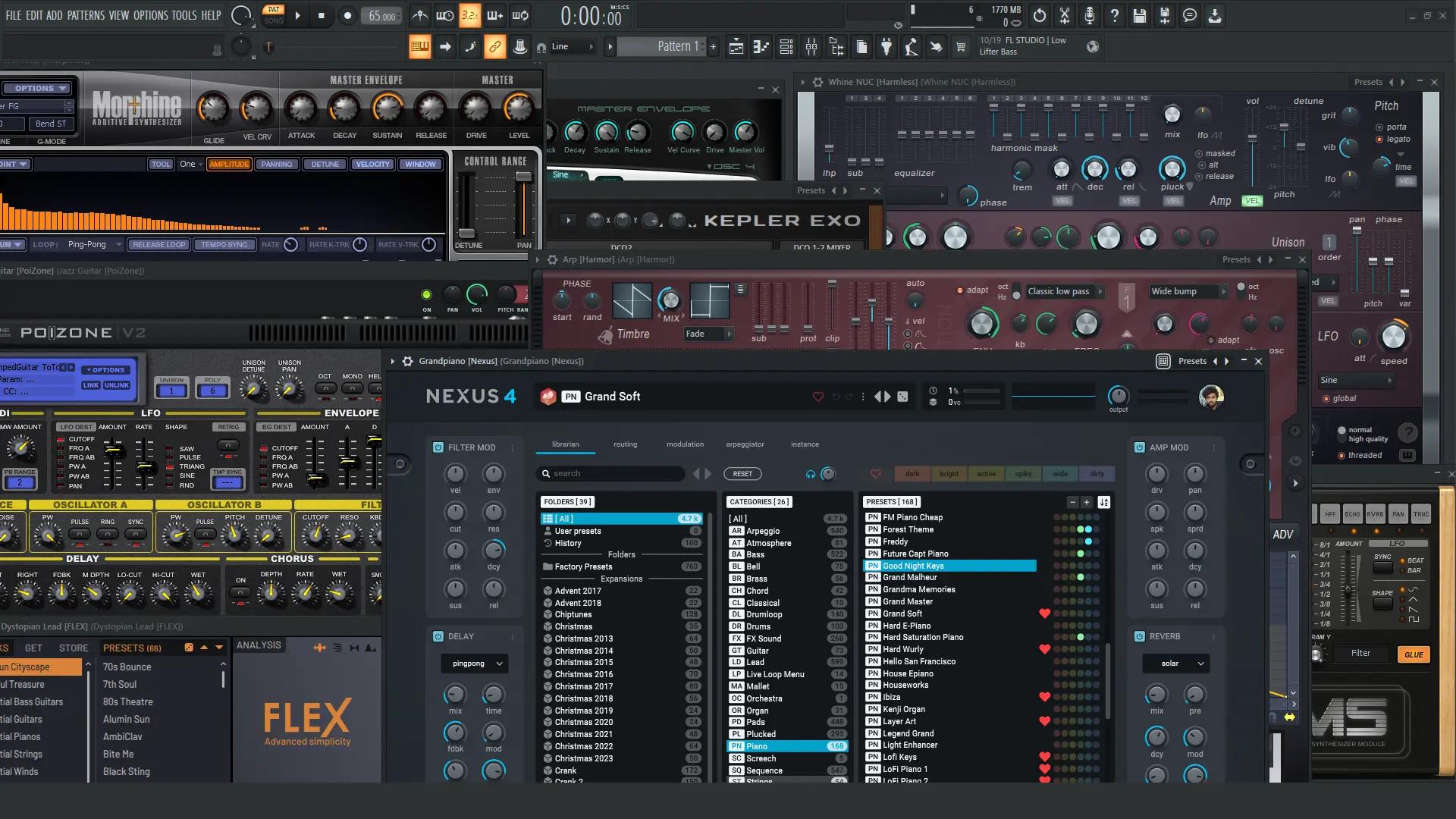Image resolution: width=1456 pixels, height=819 pixels.
Task: Open the mixer from the toolbar
Action: coord(811,47)
